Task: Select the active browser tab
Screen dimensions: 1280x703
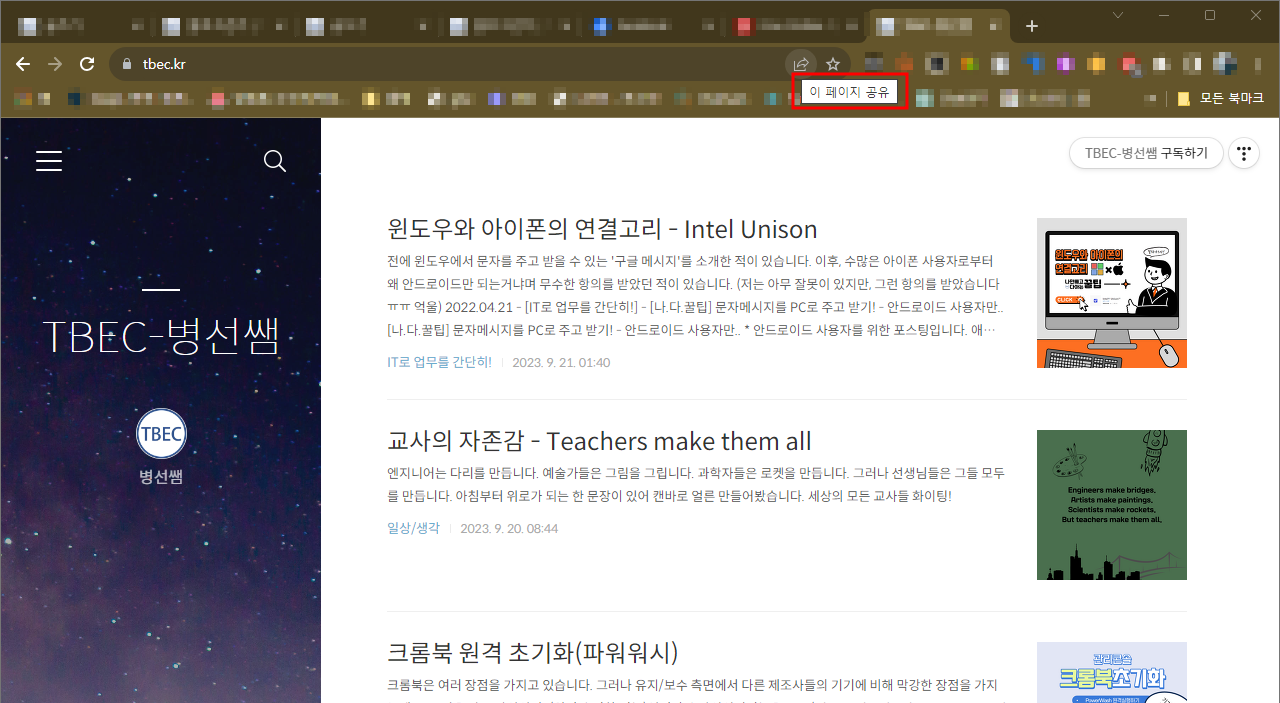Action: click(x=939, y=26)
